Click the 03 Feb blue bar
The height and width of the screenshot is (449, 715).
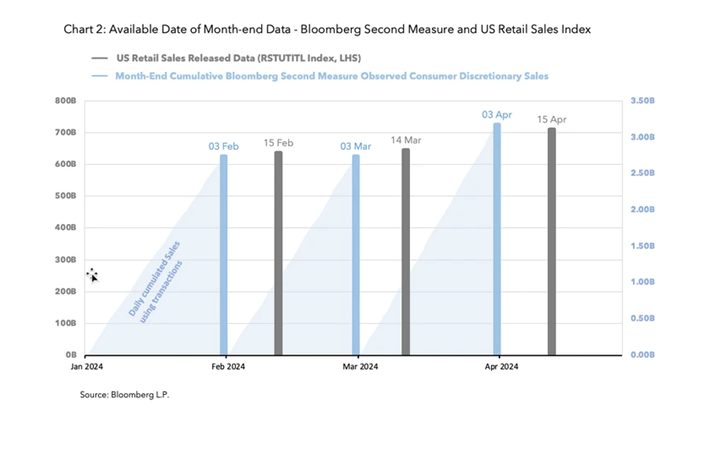pos(223,254)
